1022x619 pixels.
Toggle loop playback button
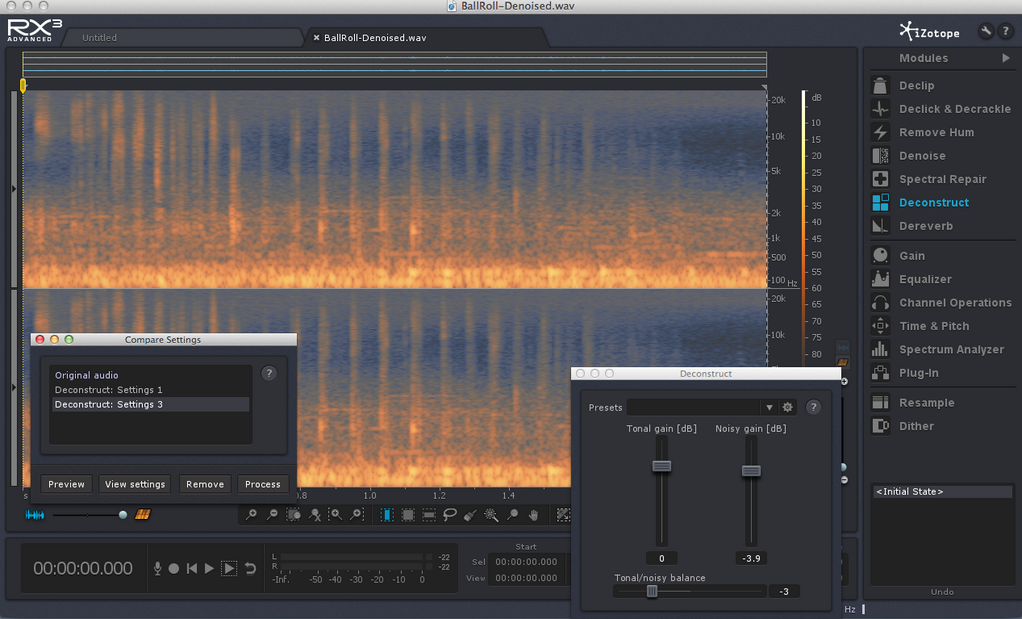[250, 568]
